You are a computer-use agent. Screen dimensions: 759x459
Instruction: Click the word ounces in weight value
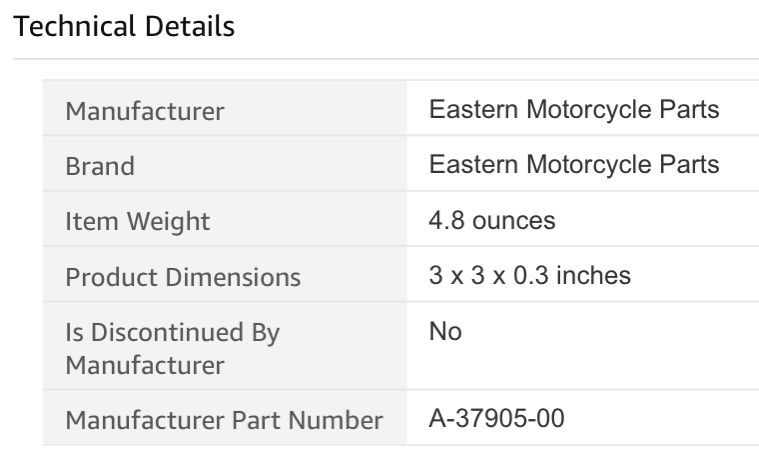513,219
